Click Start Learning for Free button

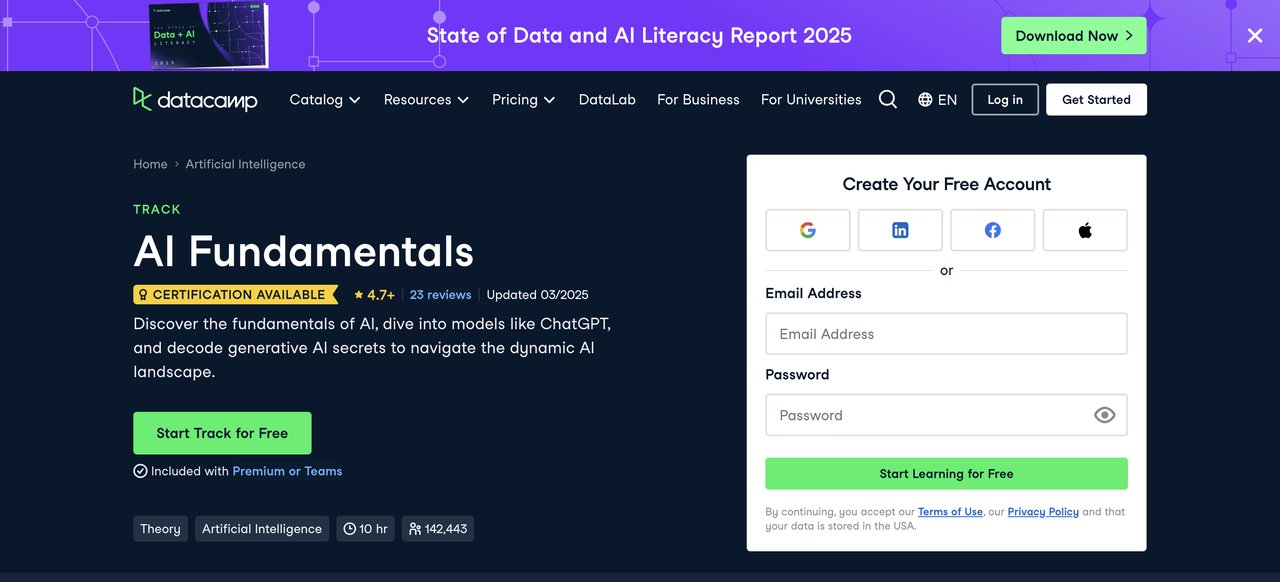tap(946, 474)
